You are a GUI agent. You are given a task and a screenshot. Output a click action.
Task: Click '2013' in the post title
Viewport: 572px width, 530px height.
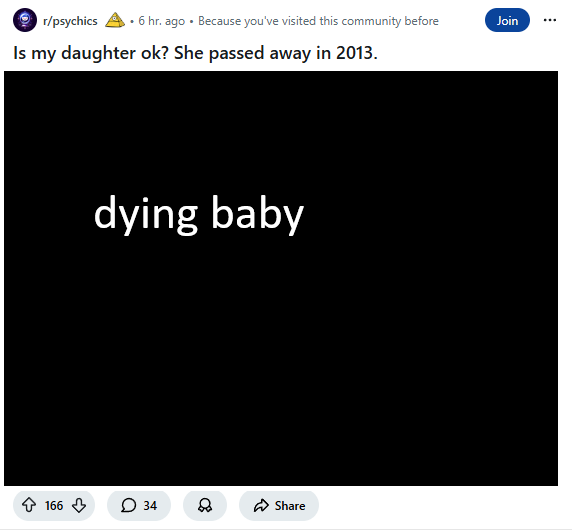coord(356,53)
